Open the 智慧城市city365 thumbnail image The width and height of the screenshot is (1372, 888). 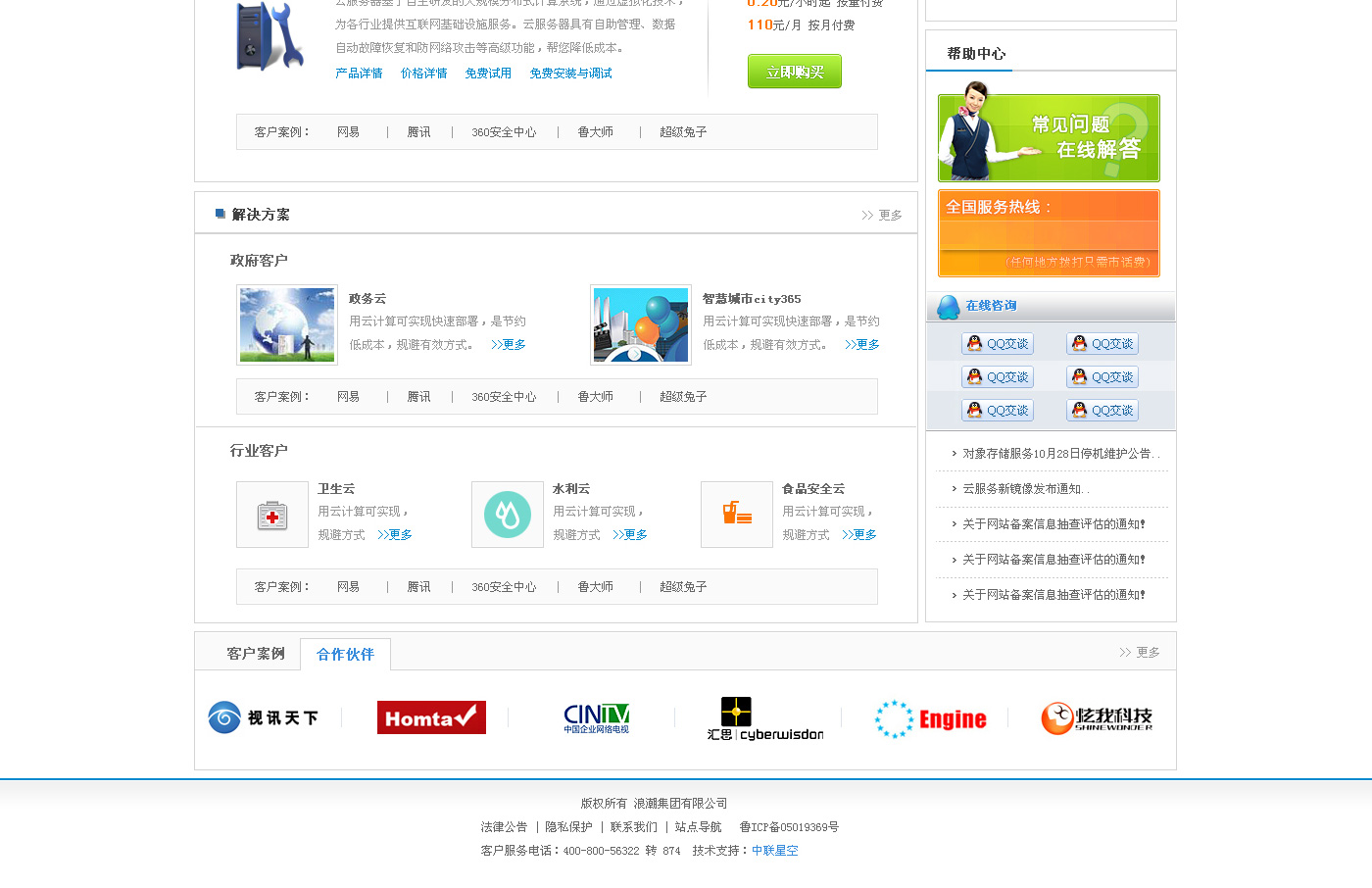[x=641, y=325]
